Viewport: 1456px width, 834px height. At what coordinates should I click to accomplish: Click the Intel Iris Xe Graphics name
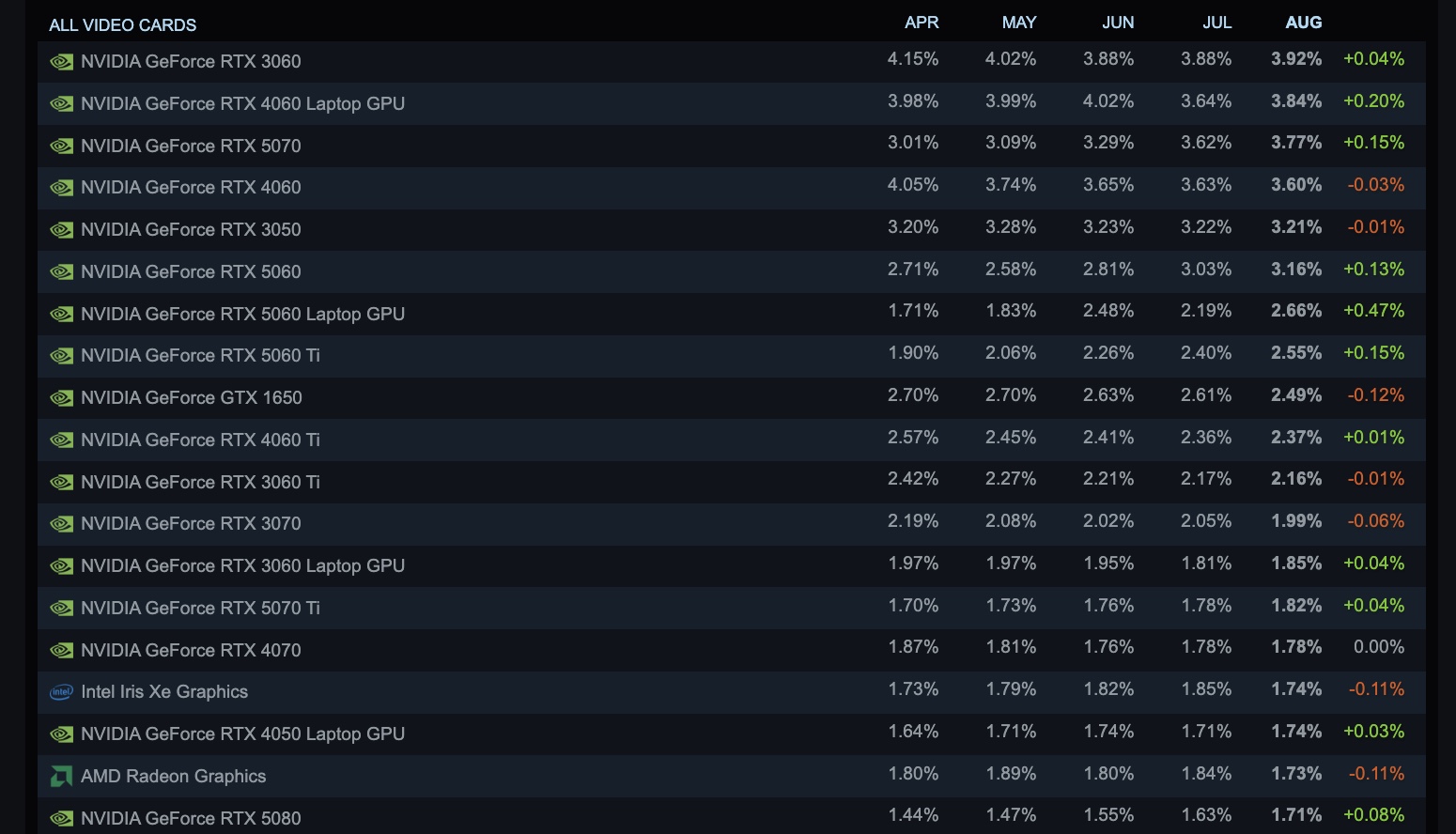pos(164,692)
